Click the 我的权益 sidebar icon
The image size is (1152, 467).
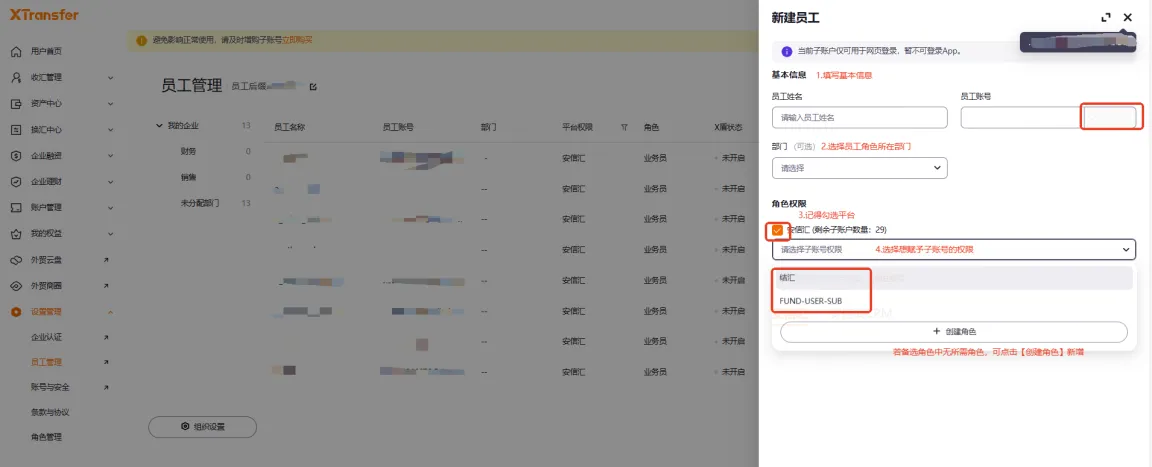[16, 234]
